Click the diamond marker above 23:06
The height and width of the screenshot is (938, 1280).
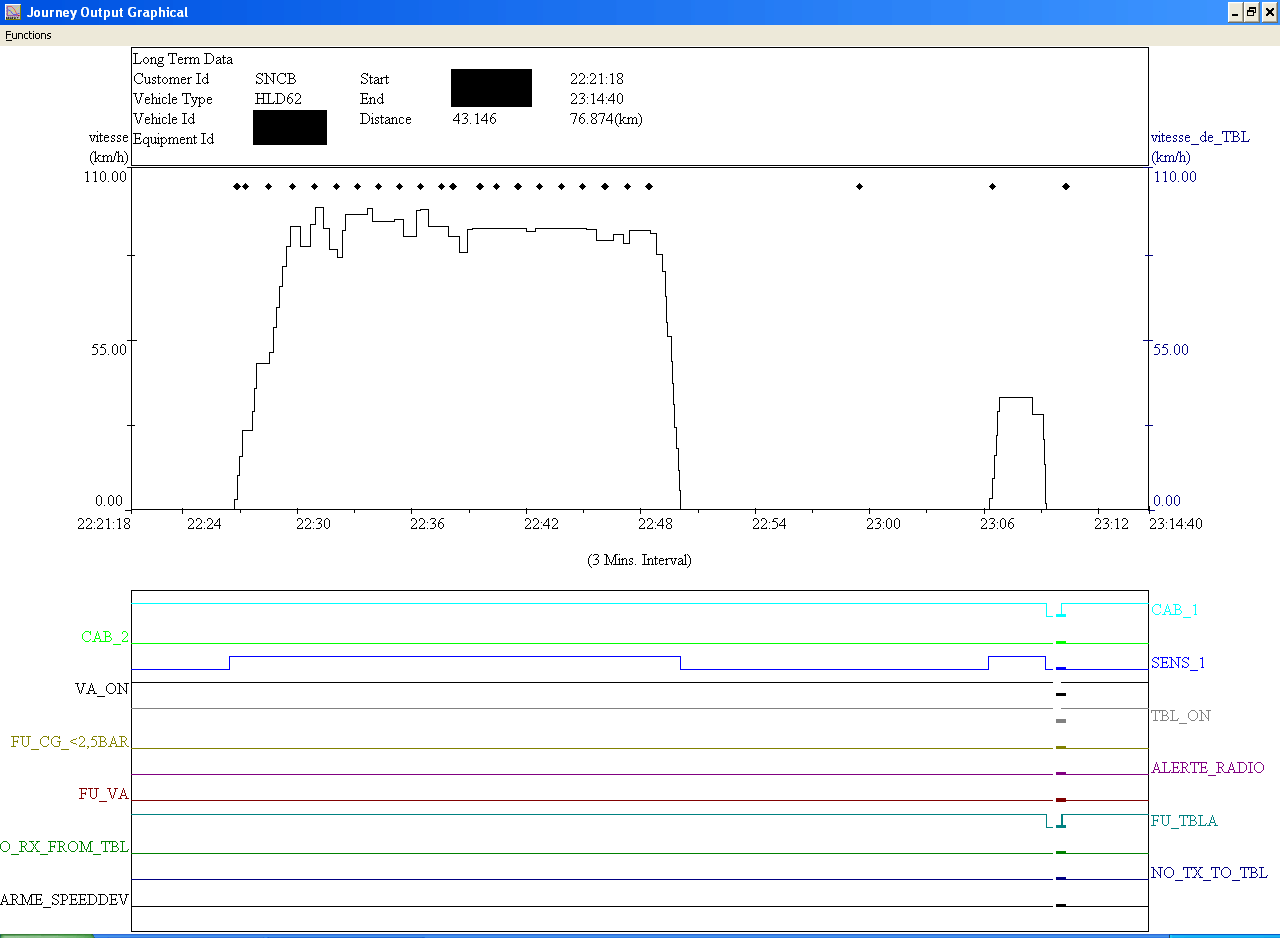coord(992,186)
